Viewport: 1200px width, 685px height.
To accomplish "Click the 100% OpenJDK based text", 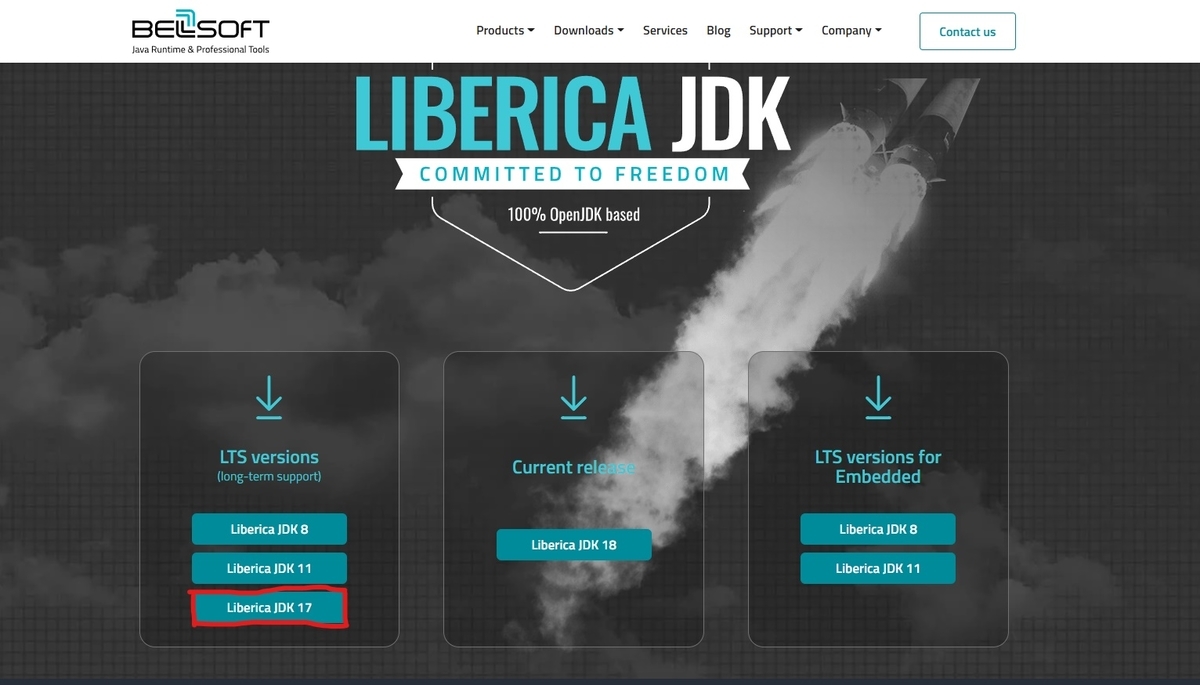I will click(573, 214).
